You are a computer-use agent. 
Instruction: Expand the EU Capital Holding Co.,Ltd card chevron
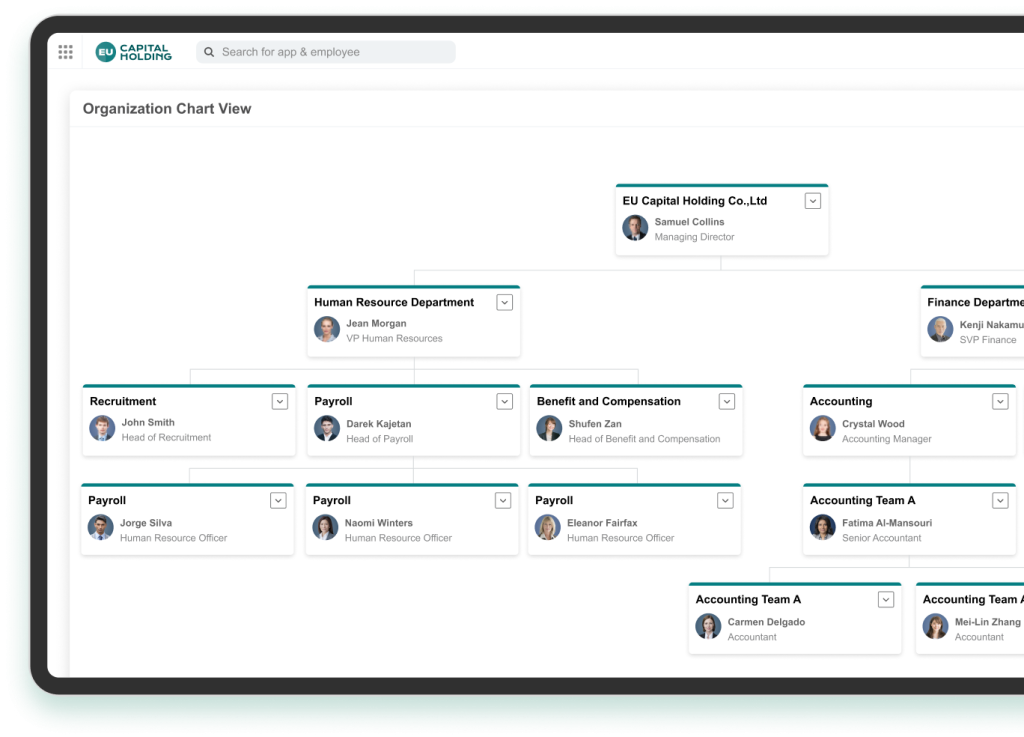pyautogui.click(x=812, y=201)
